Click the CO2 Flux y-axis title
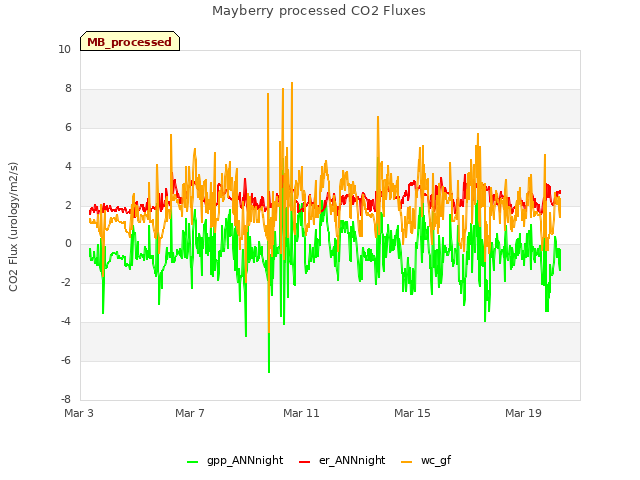This screenshot has width=640, height=480. pos(13,227)
